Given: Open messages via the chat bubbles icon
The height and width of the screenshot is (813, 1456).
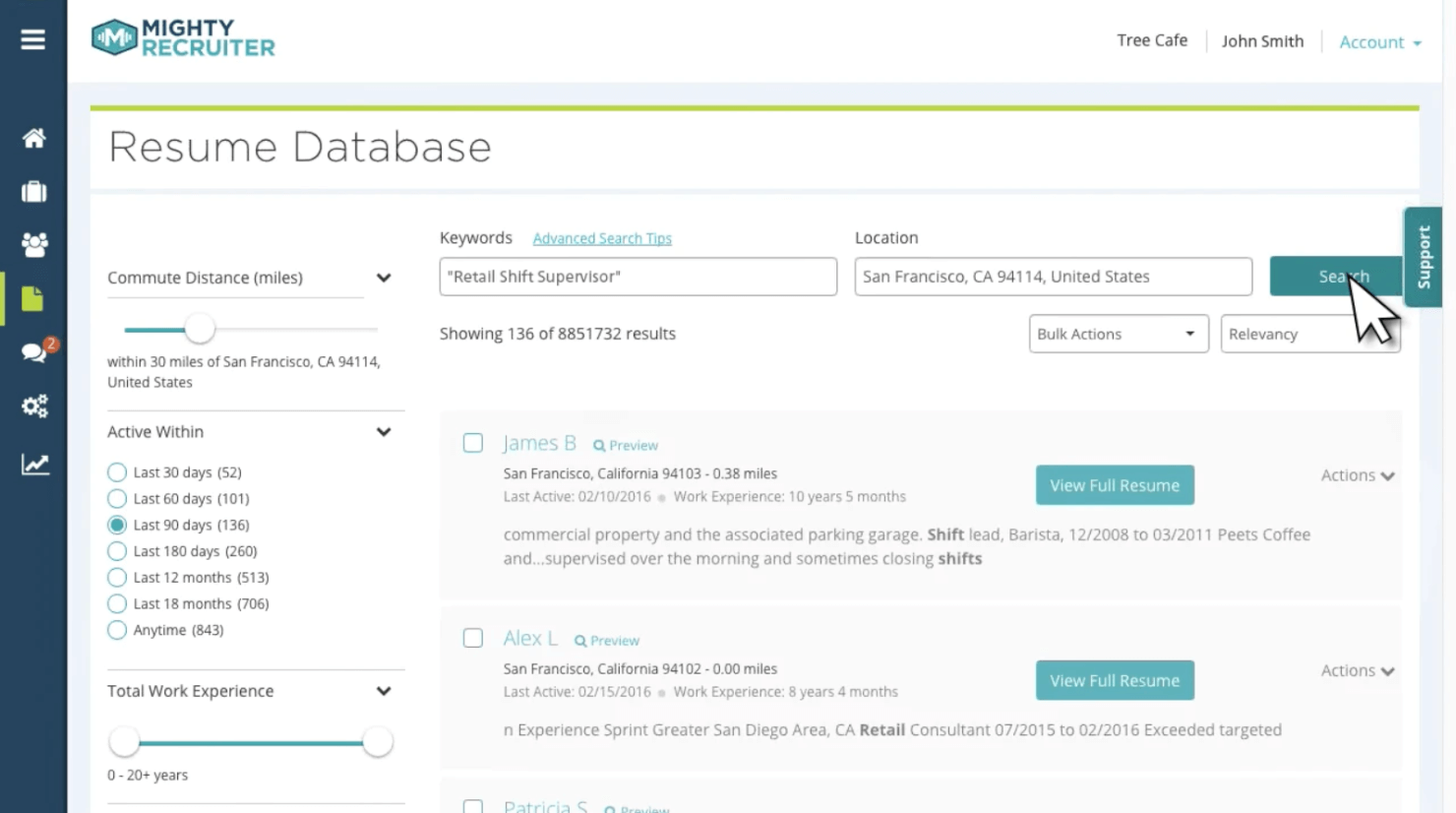Looking at the screenshot, I should tap(32, 351).
